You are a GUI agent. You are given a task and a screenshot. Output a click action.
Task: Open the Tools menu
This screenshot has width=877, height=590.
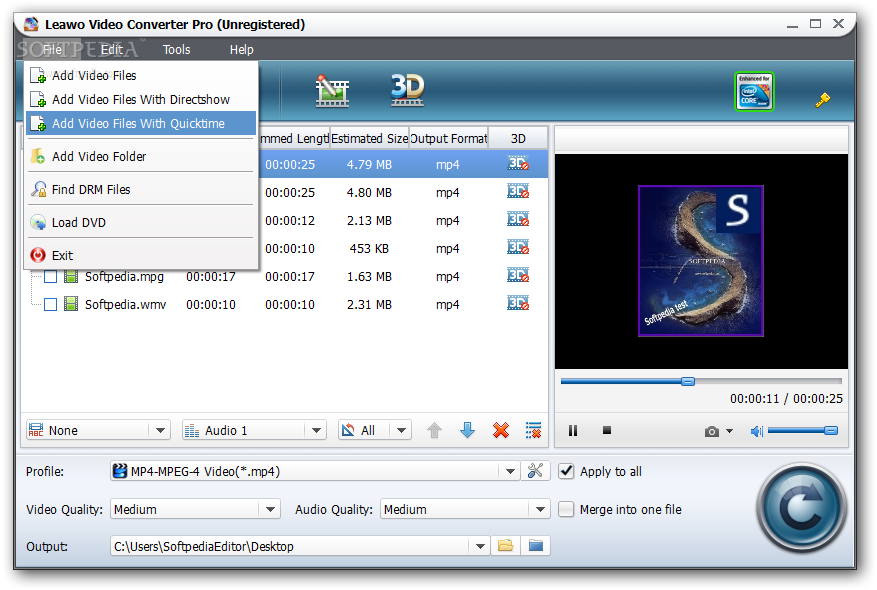pyautogui.click(x=177, y=50)
